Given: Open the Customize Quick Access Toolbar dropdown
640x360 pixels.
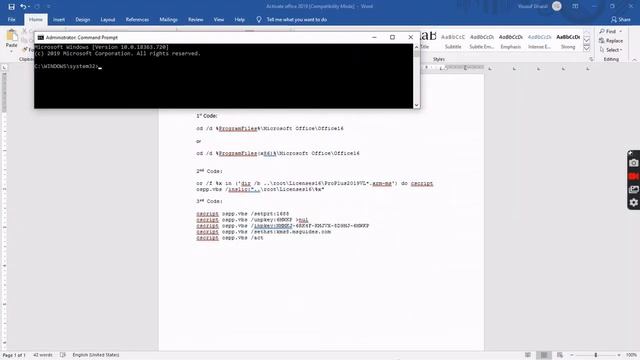Looking at the screenshot, I should pos(49,7).
